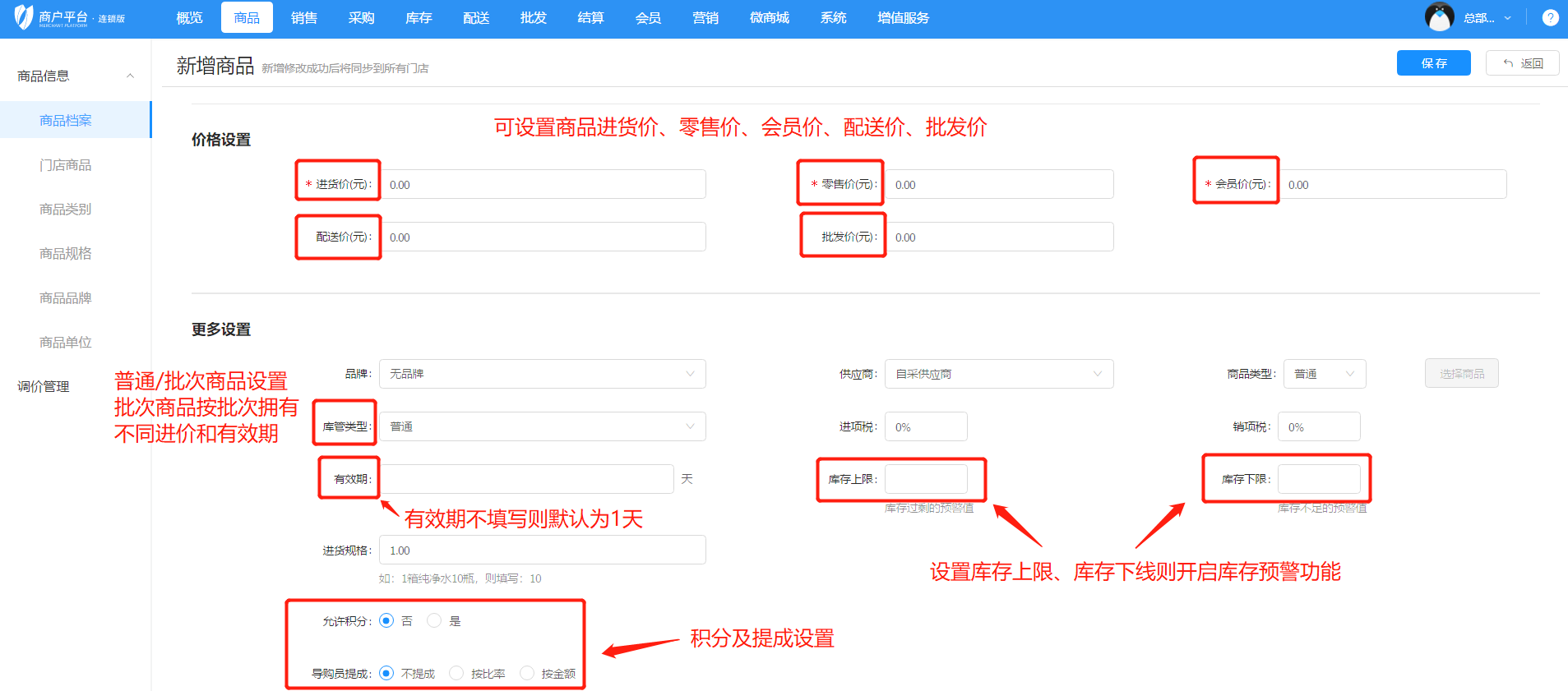Expand the 商品类型 dropdown
Screen dimensions: 1568x691
click(x=1321, y=374)
